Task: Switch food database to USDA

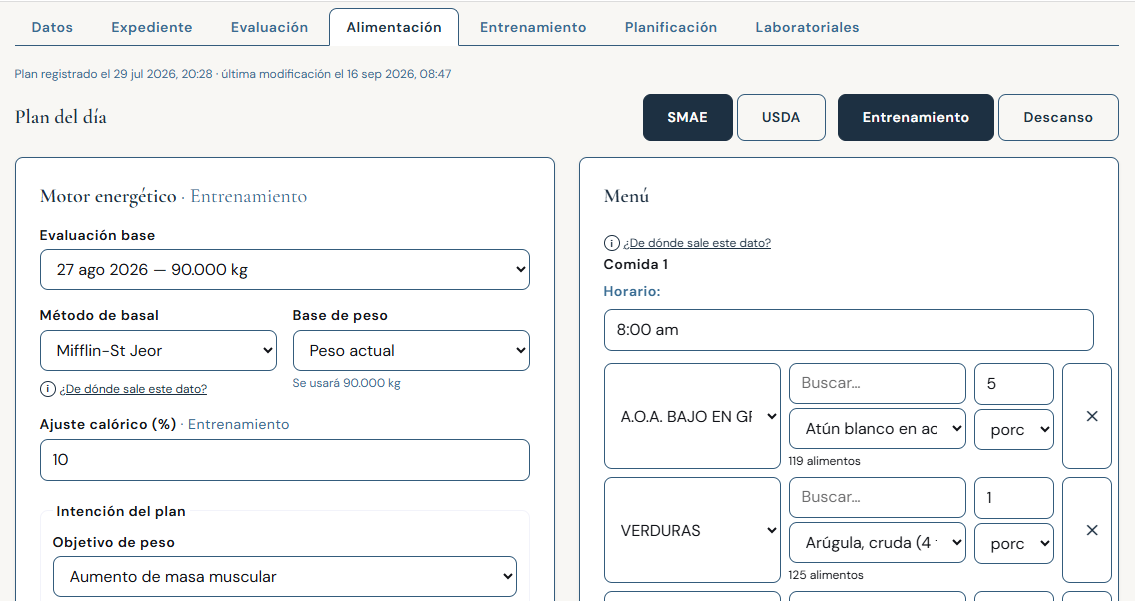Action: point(781,117)
